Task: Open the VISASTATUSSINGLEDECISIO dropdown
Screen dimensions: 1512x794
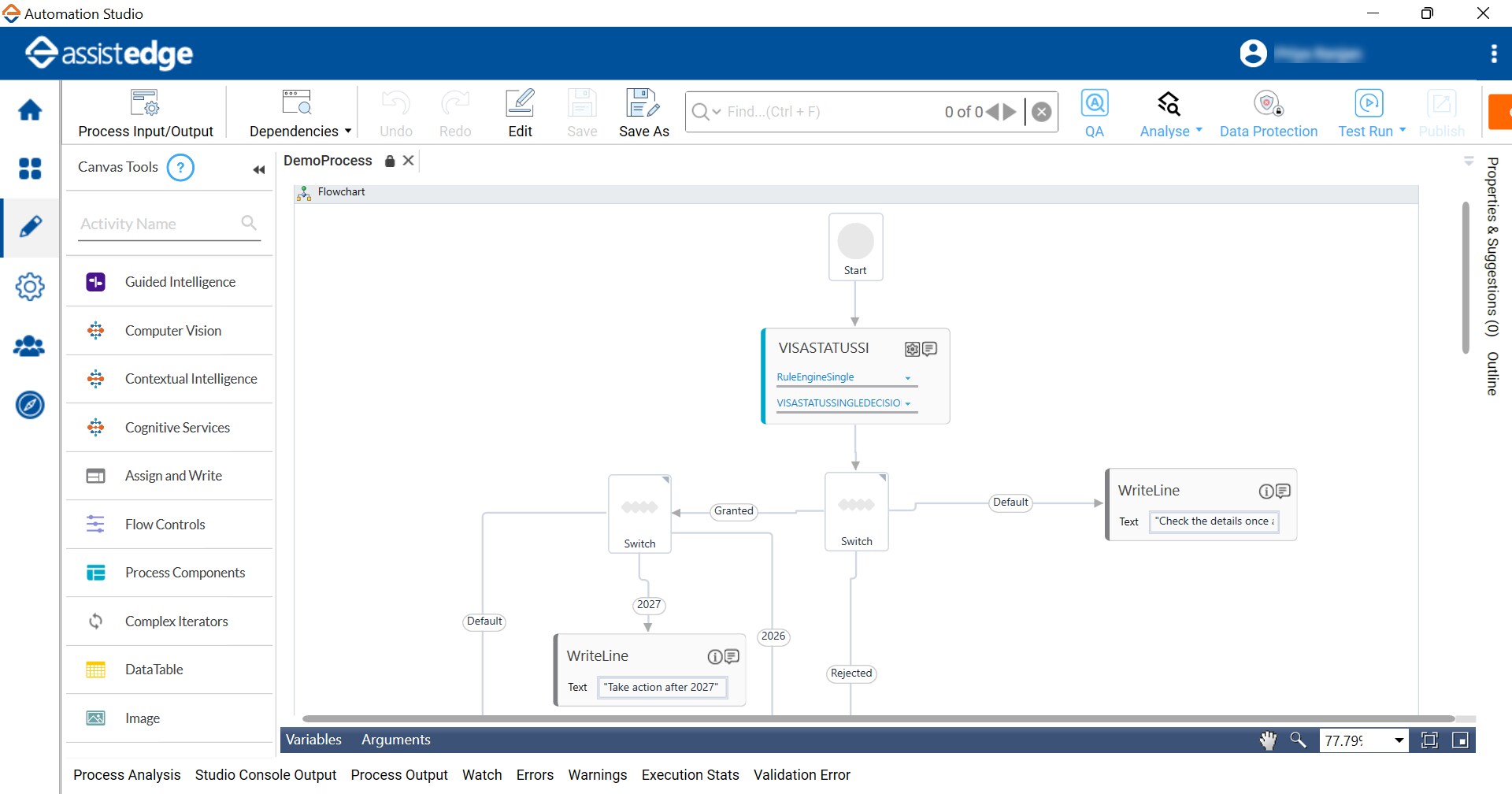Action: [907, 403]
